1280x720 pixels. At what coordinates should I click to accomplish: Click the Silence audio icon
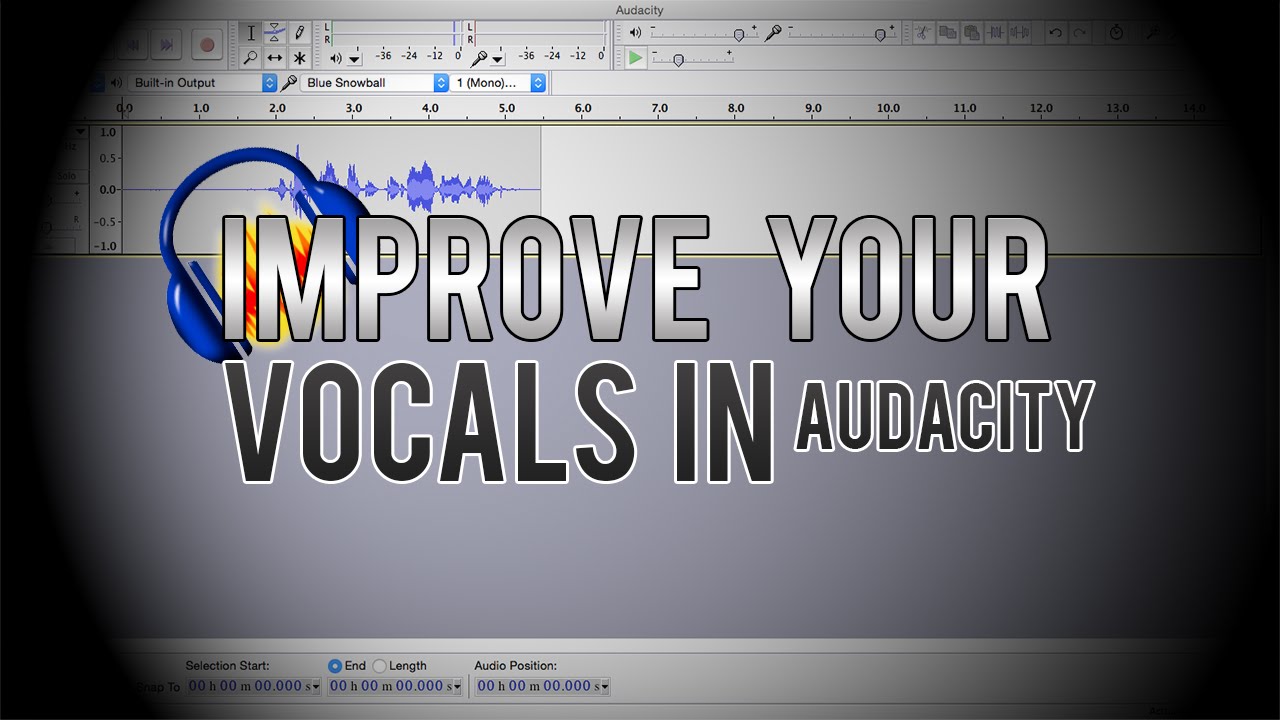(1020, 33)
